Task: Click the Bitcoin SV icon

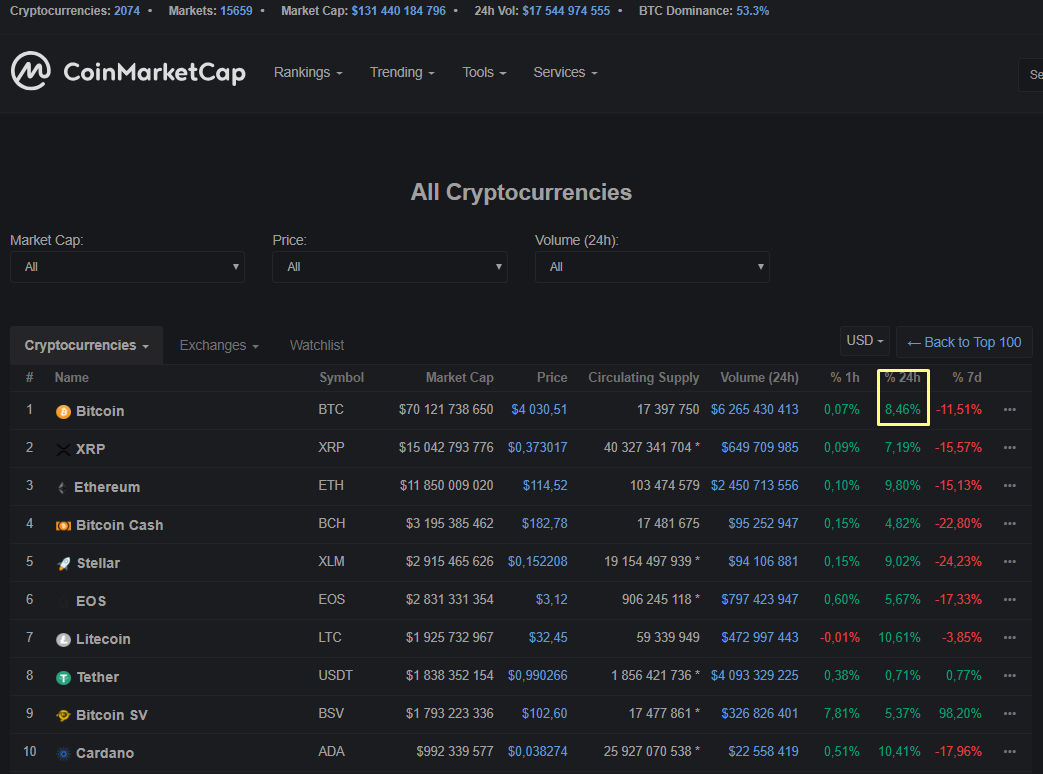Action: click(63, 715)
